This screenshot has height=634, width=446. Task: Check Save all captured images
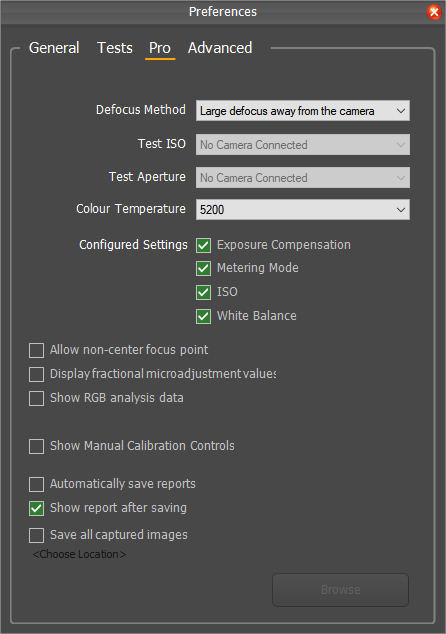36,535
